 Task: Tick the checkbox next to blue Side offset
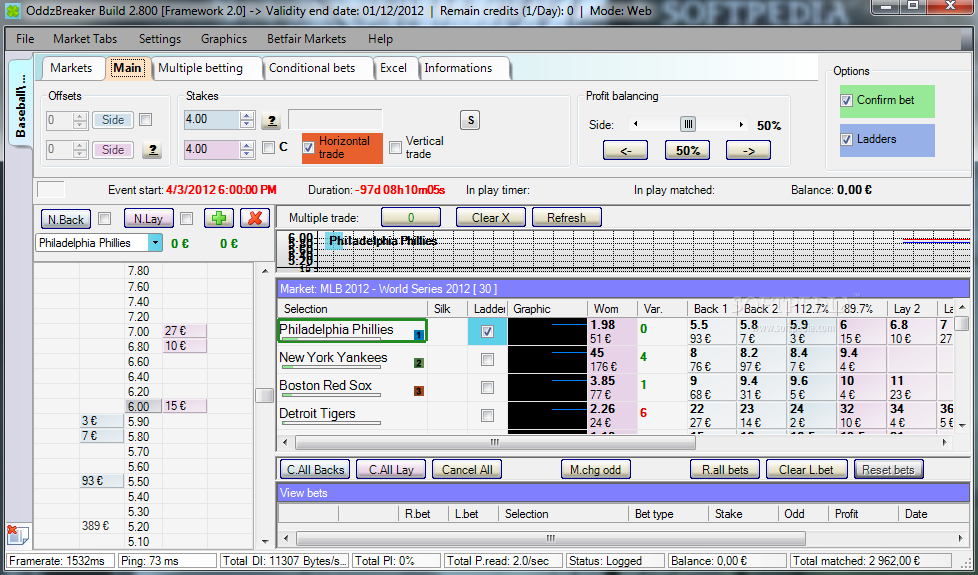(145, 119)
